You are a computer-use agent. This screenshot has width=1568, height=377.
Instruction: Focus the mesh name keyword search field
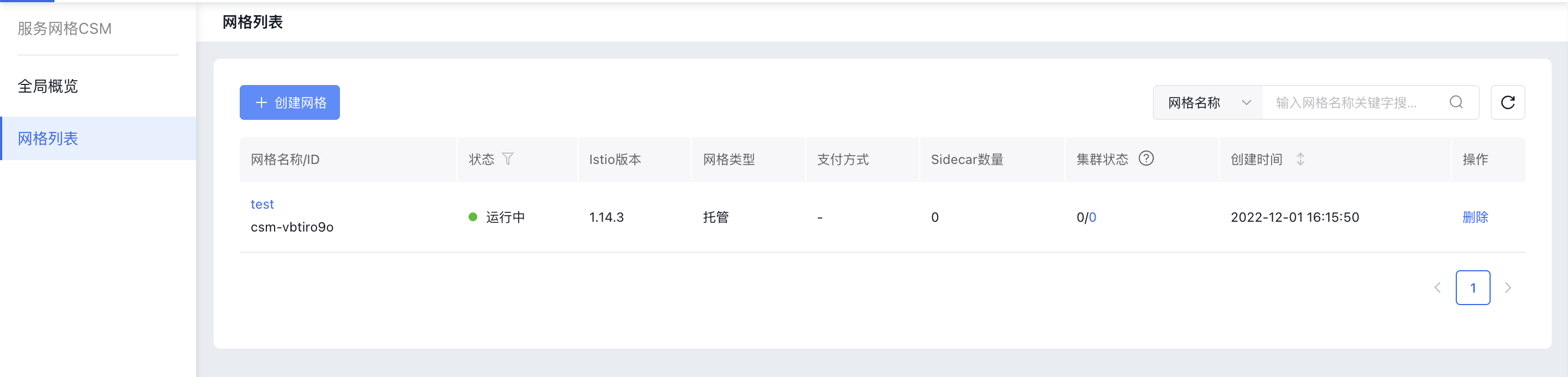[1356, 102]
